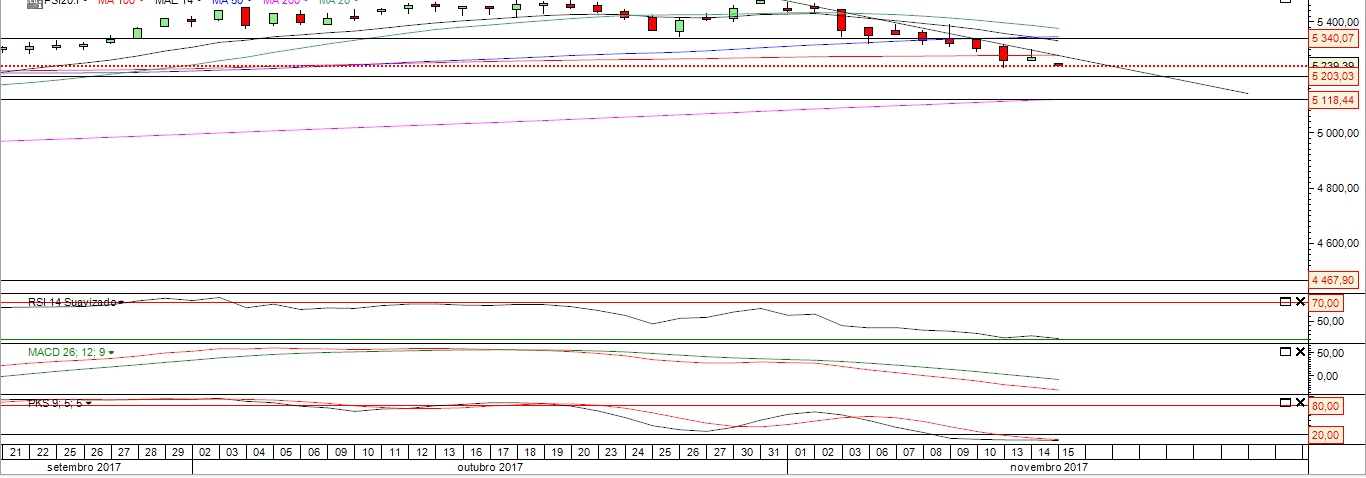Maximize the MACD indicator panel
Image resolution: width=1366 pixels, height=478 pixels.
[x=1285, y=352]
